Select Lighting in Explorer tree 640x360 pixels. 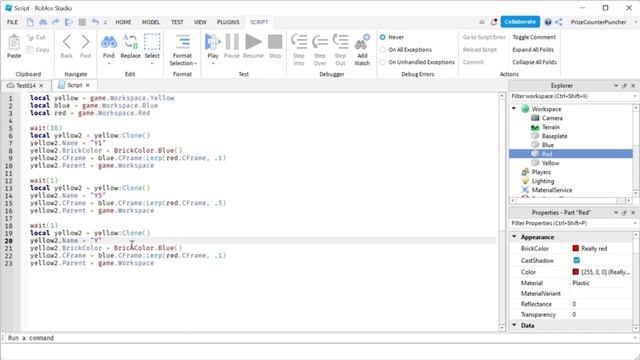click(x=543, y=181)
